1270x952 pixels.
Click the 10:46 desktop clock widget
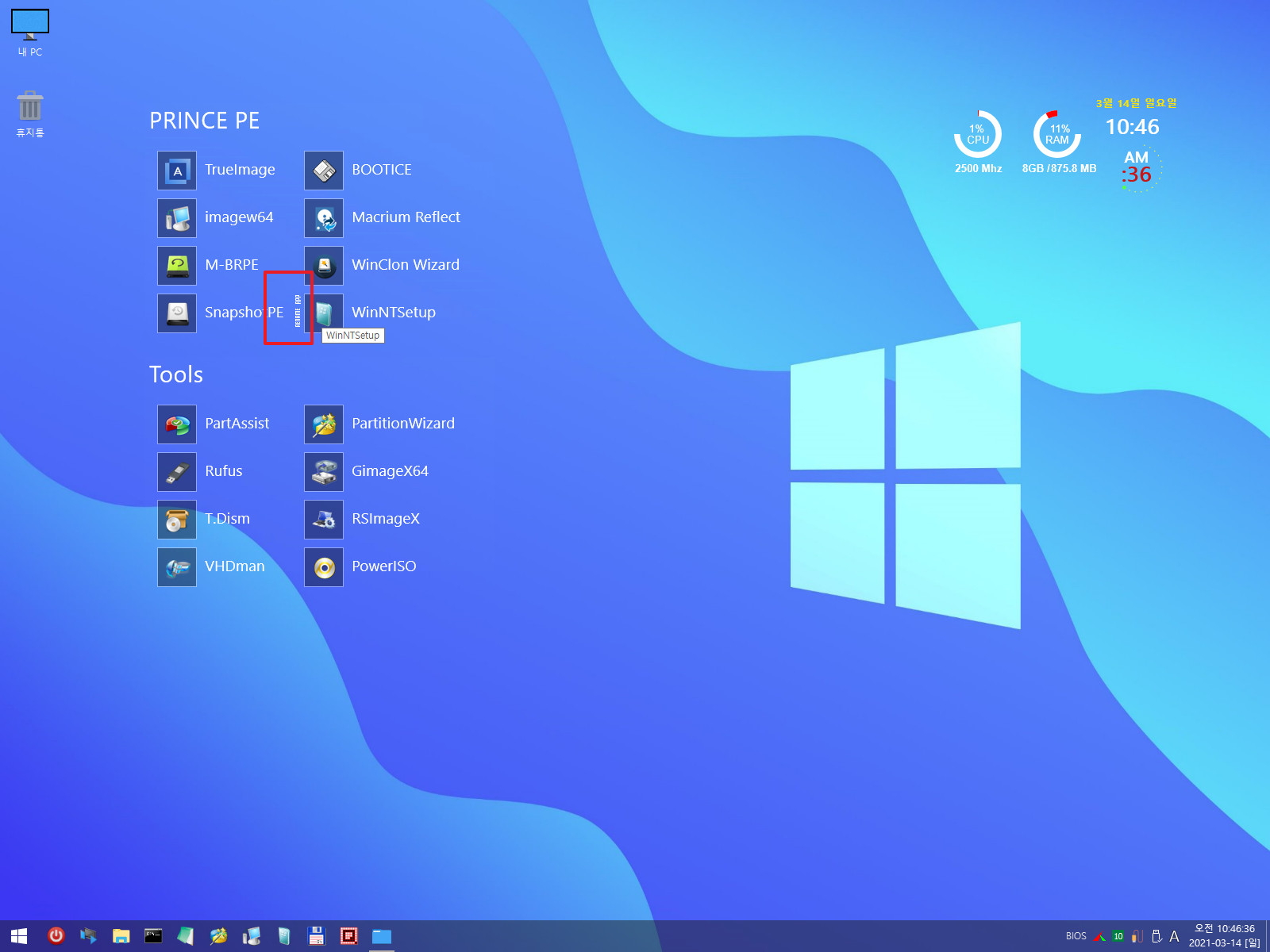click(x=1133, y=127)
